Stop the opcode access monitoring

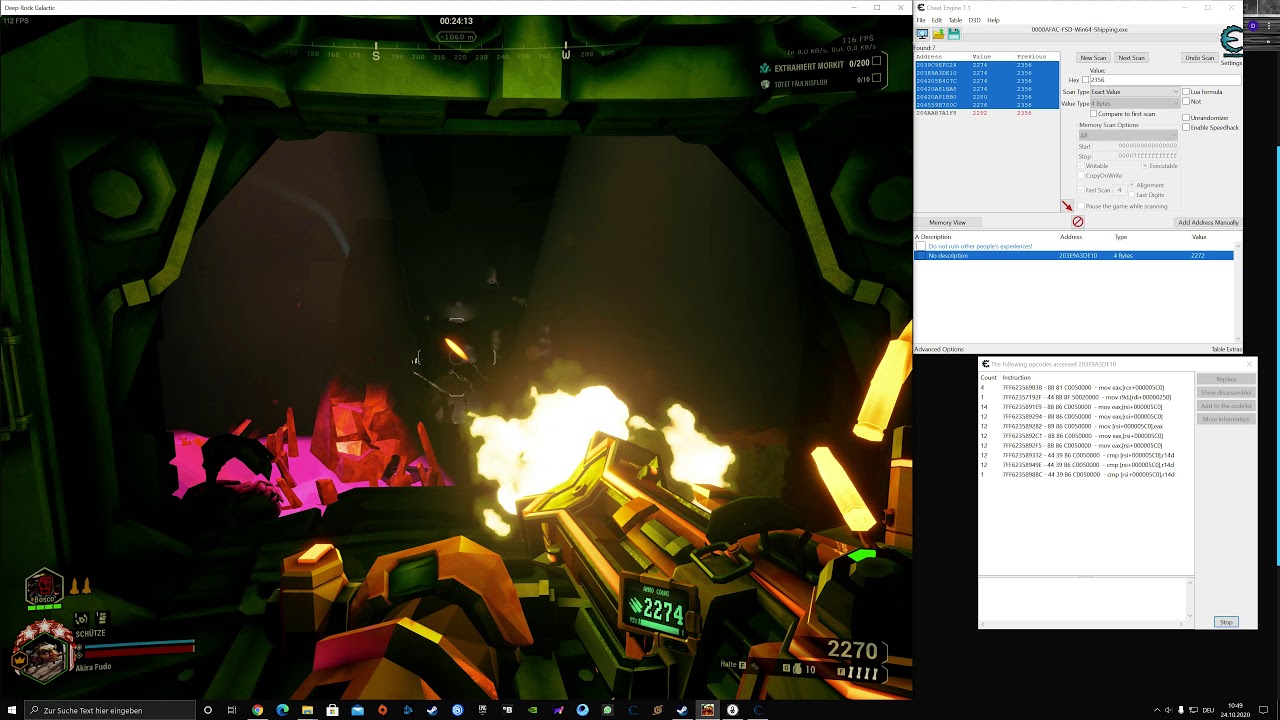pyautogui.click(x=1226, y=622)
